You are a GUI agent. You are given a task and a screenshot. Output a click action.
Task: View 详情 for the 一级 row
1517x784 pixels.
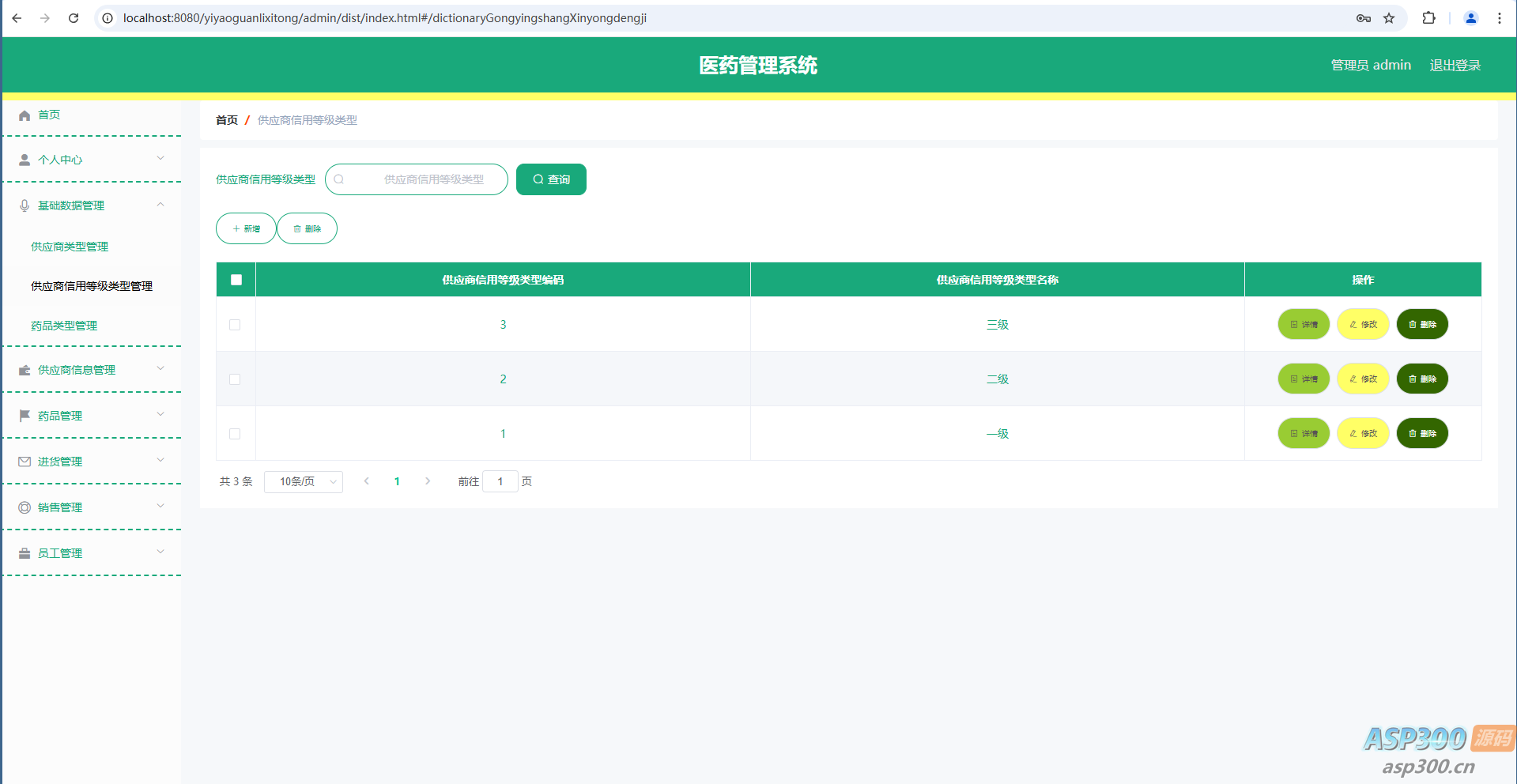(1304, 433)
